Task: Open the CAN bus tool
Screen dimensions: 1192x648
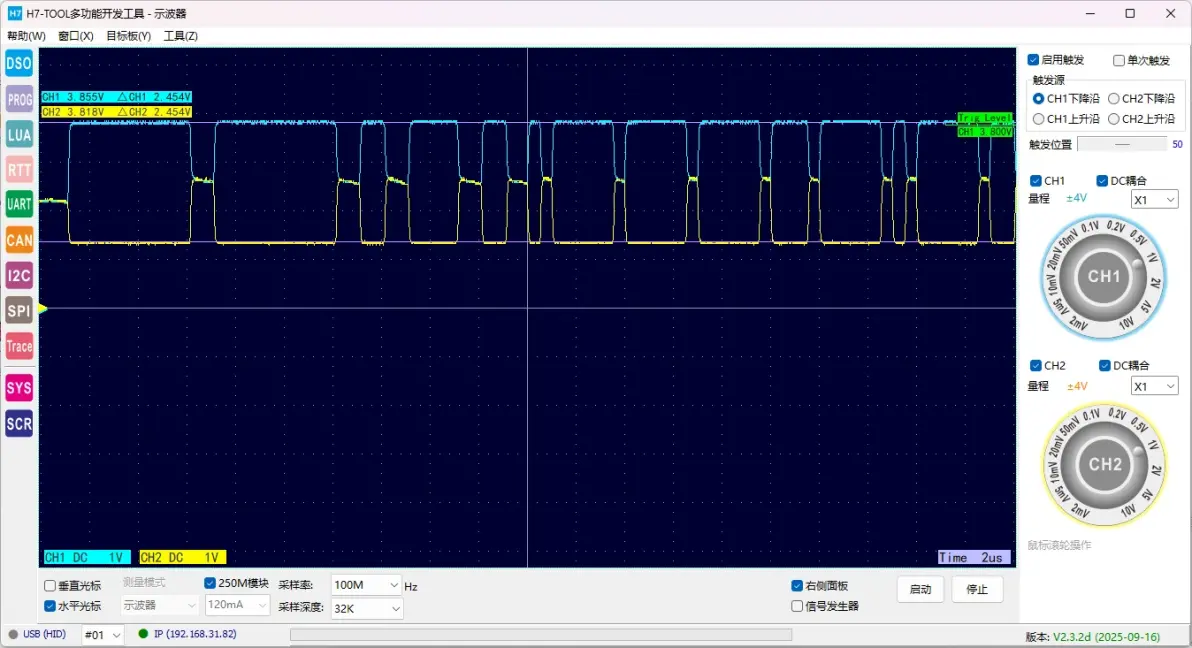Action: click(19, 240)
